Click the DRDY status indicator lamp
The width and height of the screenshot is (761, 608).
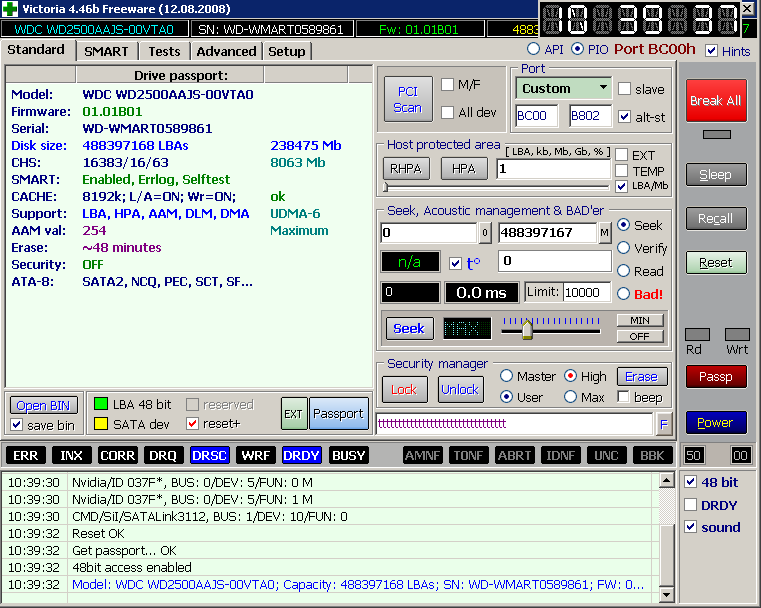301,456
